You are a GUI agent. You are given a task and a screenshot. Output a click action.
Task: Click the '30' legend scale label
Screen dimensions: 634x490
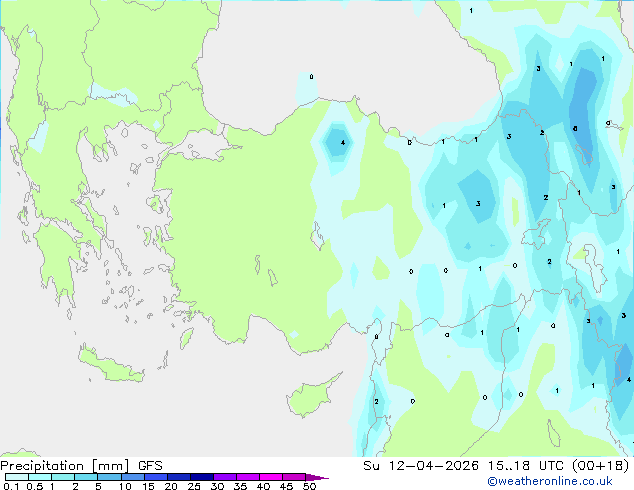[217, 486]
